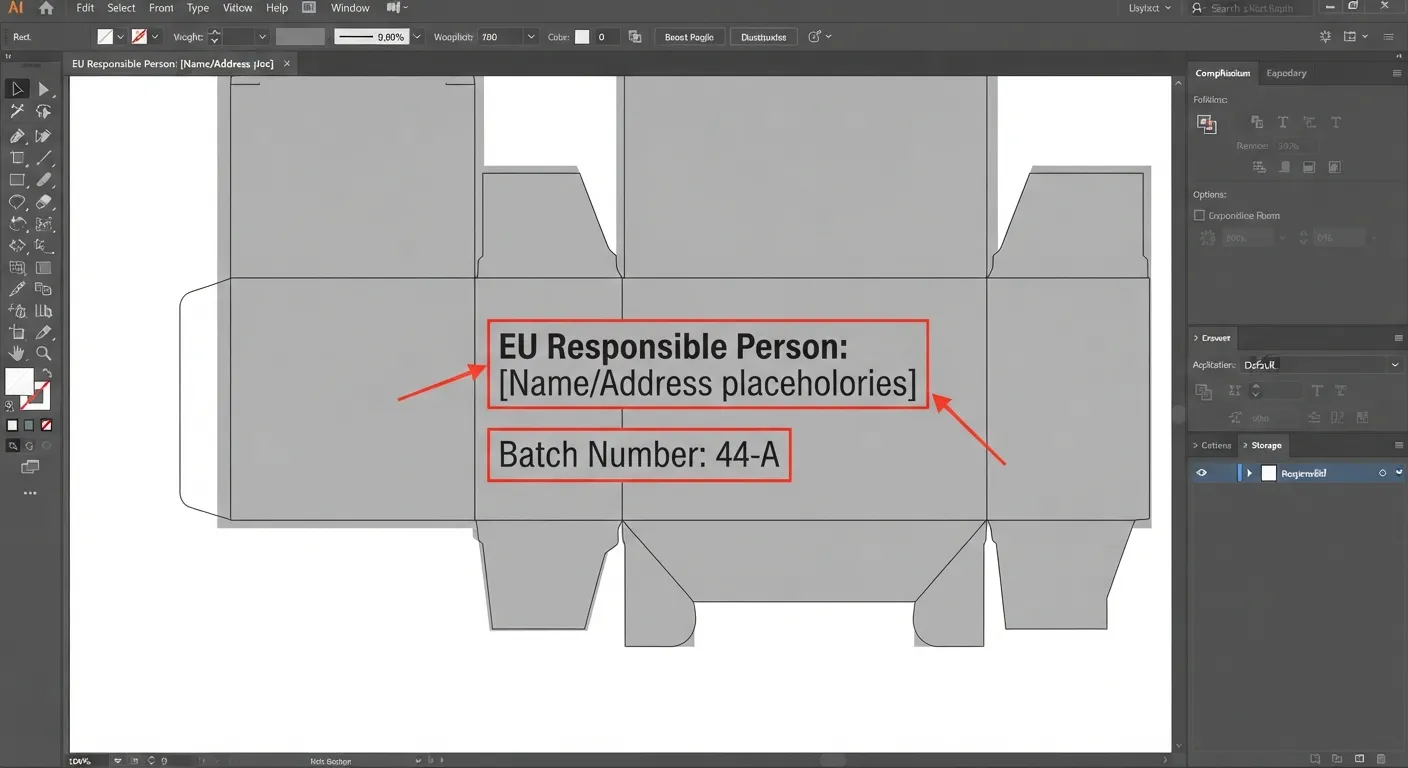1408x768 pixels.
Task: Select the Selection arrow tool
Action: pos(17,90)
